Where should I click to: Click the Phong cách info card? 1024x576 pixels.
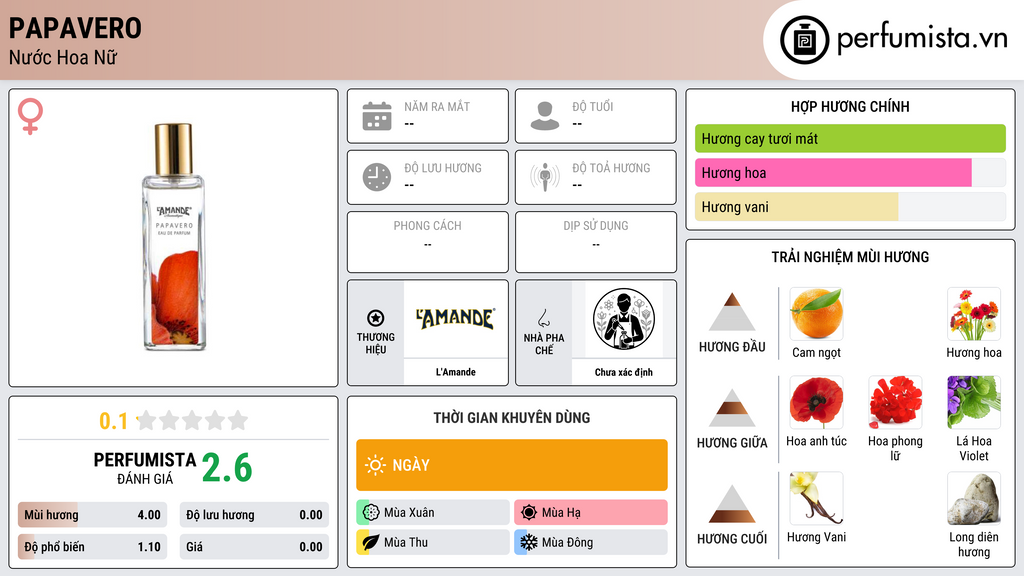428,242
